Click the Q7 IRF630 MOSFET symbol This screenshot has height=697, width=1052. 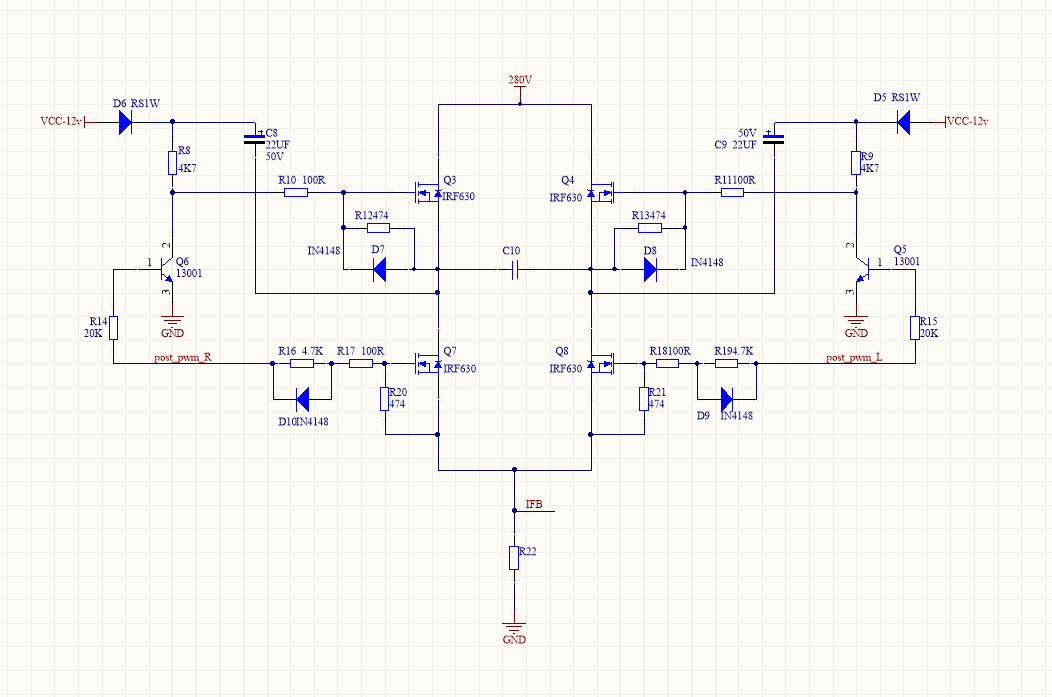[x=430, y=364]
